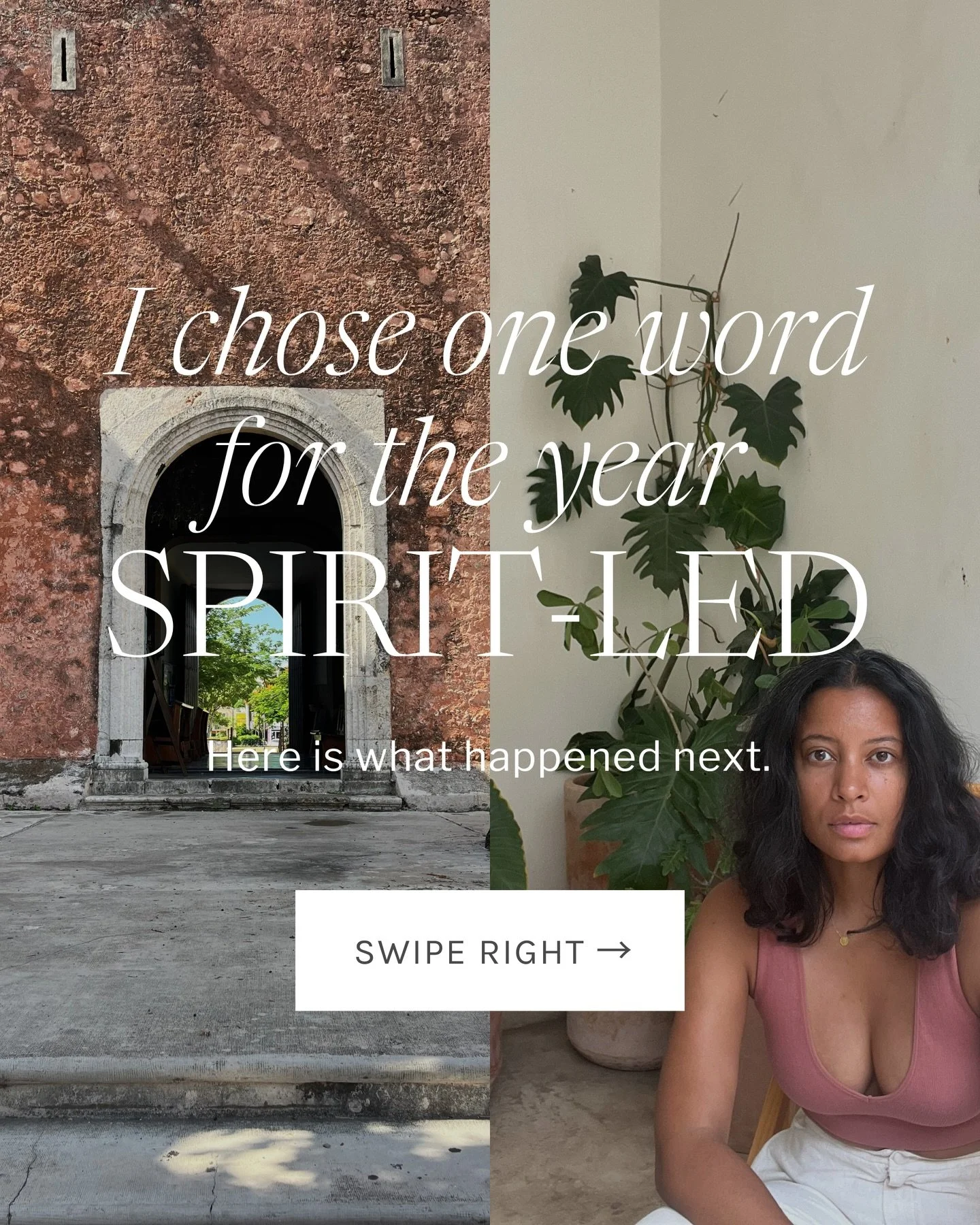The image size is (980, 1225).
Task: Click 'Here is what happened next.' caption
Action: 489,757
